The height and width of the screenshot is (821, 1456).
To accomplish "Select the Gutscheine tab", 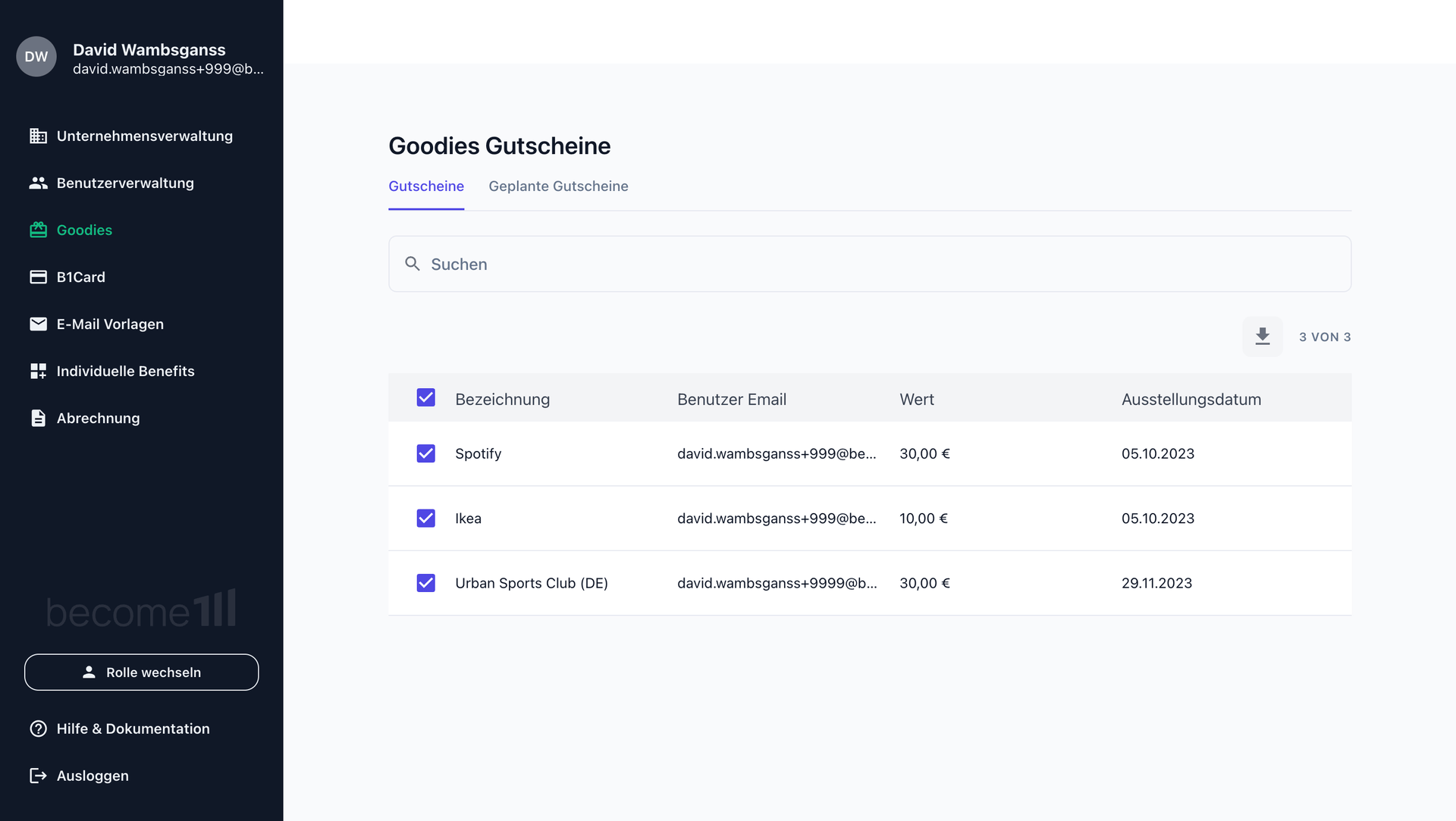I will (426, 186).
